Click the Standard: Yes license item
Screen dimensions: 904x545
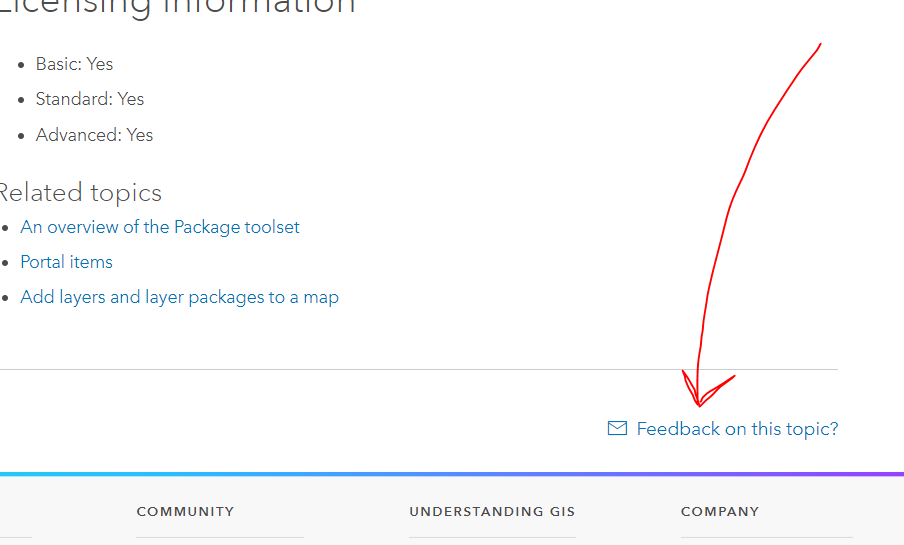[x=90, y=99]
